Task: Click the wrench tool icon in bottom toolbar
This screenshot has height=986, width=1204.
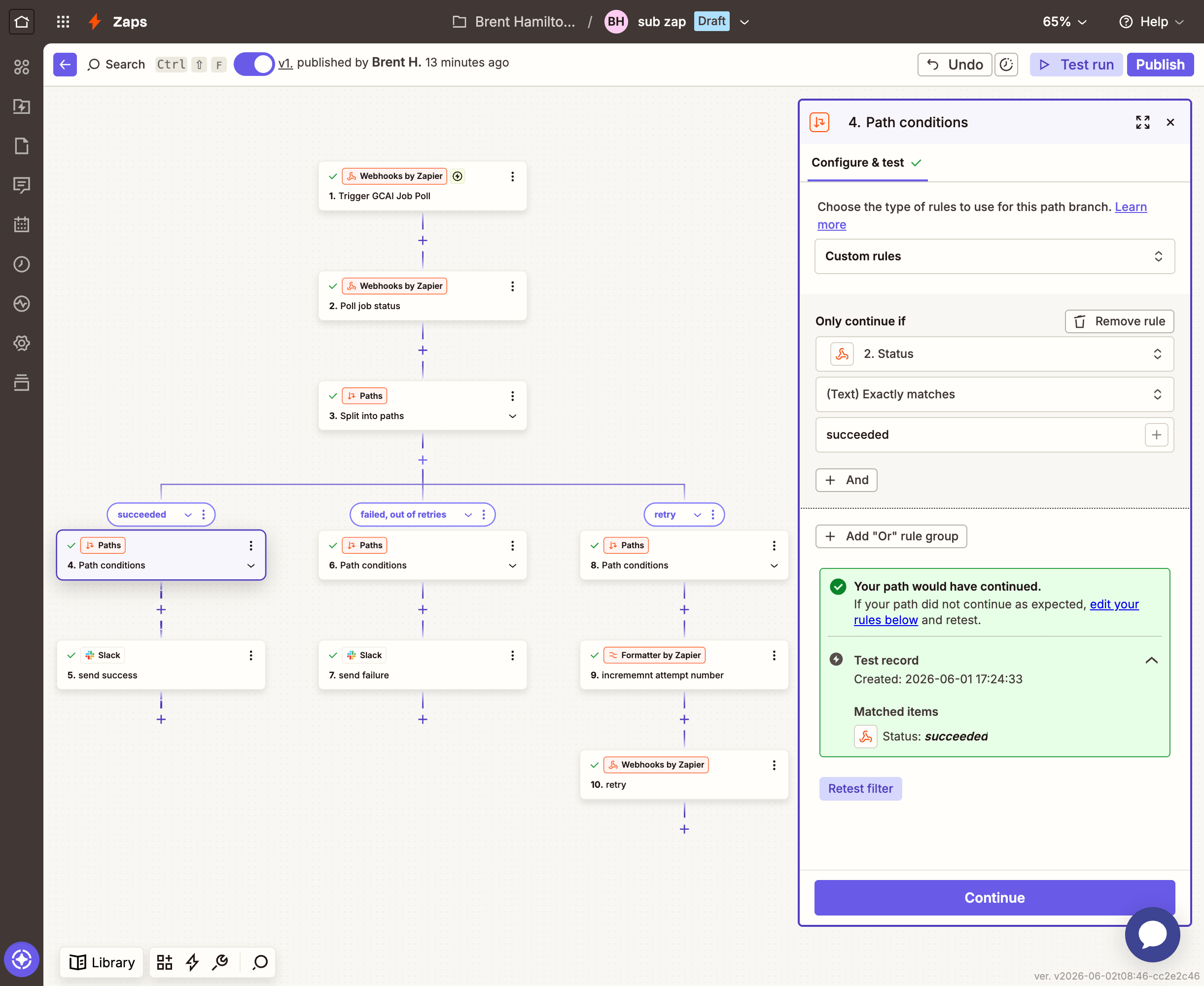Action: pyautogui.click(x=220, y=962)
